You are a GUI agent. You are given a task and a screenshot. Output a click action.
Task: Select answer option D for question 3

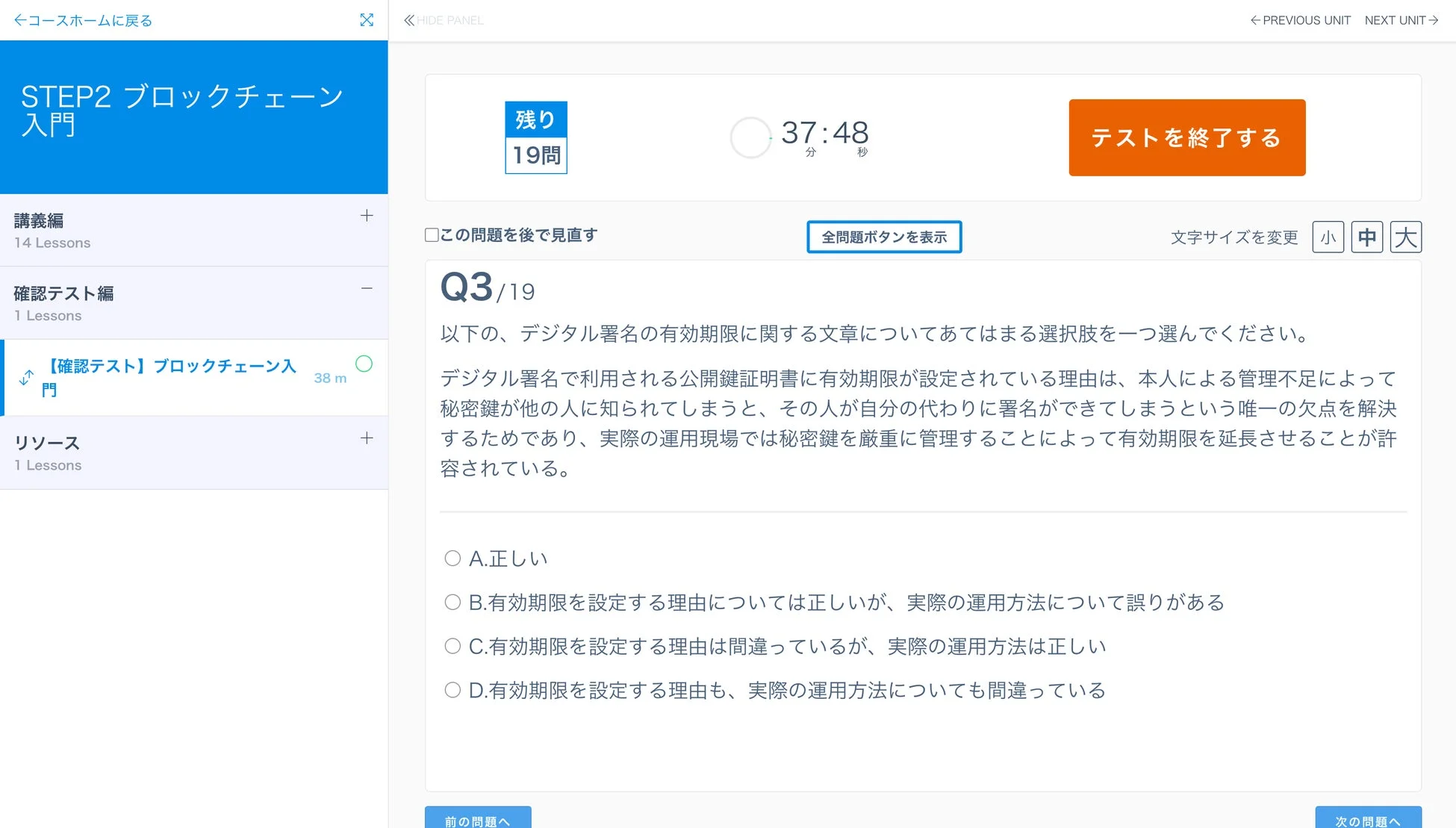click(452, 690)
